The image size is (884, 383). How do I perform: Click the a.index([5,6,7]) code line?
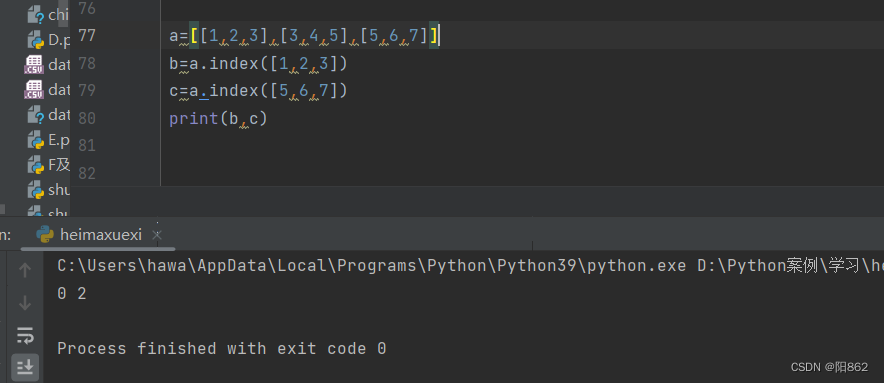click(258, 91)
